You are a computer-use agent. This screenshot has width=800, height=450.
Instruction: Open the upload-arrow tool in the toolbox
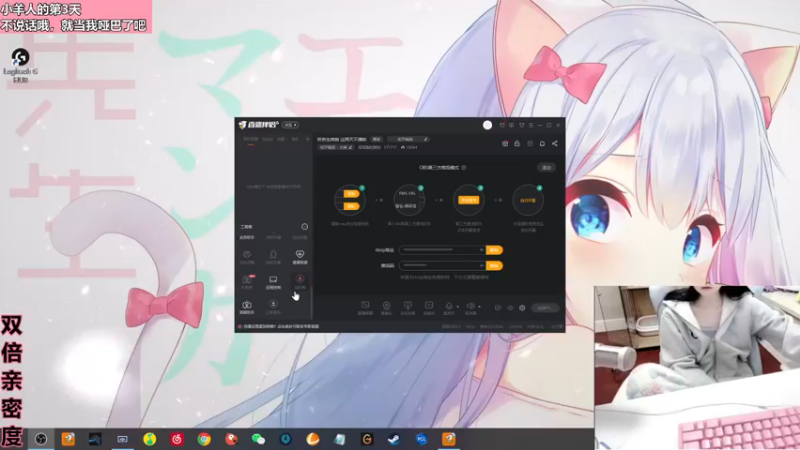tap(273, 307)
